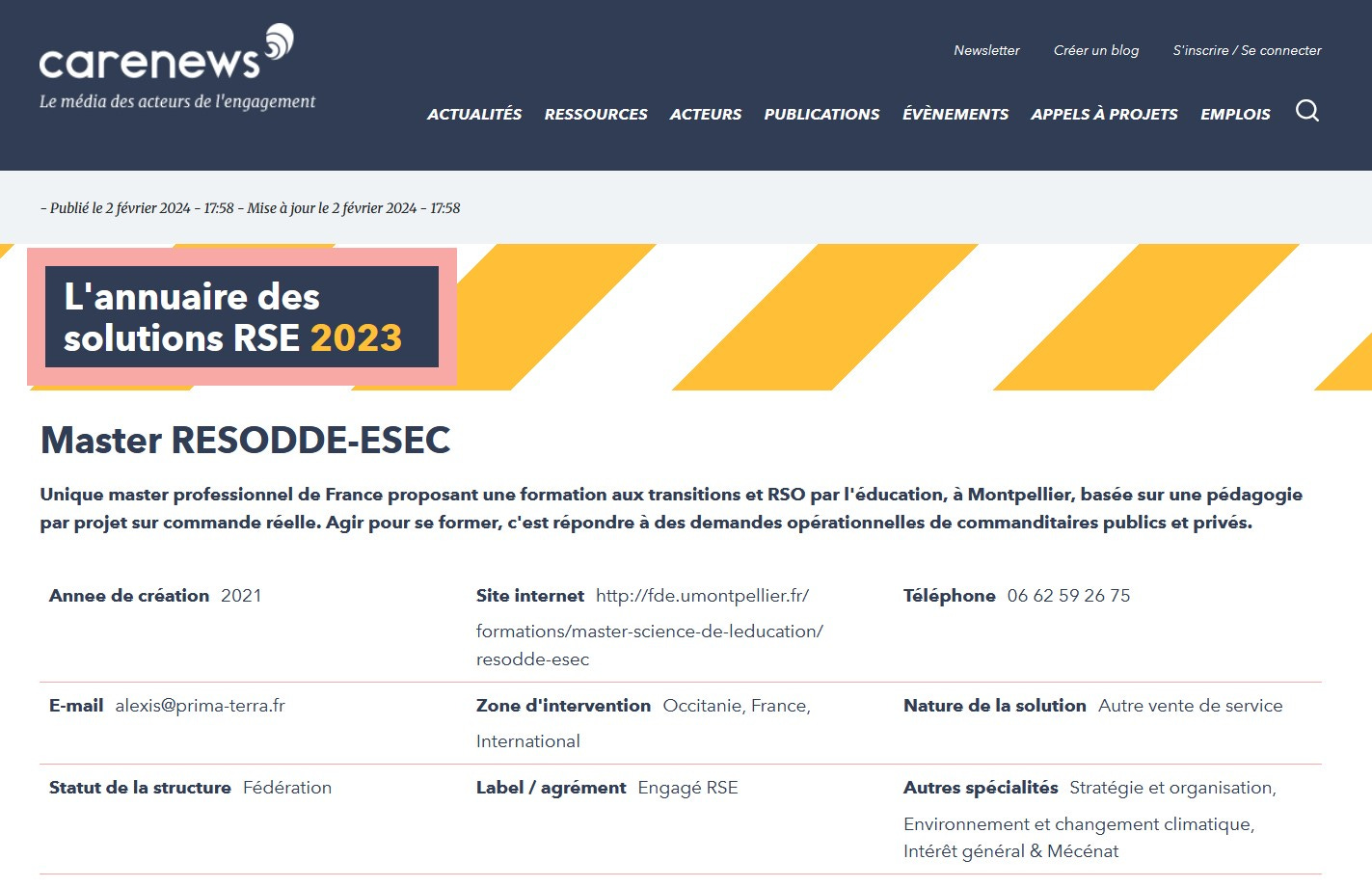
Task: Click the phone number 06 62 59 26 75
Action: pyautogui.click(x=1068, y=596)
